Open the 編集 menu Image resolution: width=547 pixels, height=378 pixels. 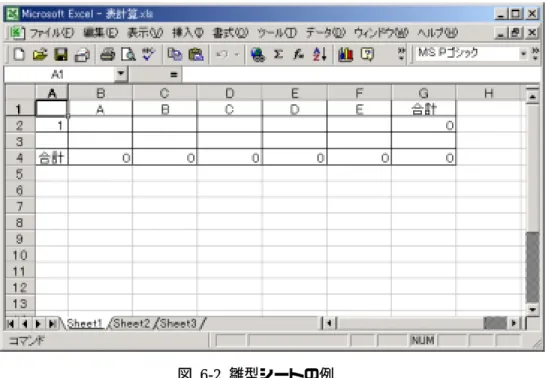click(x=100, y=33)
